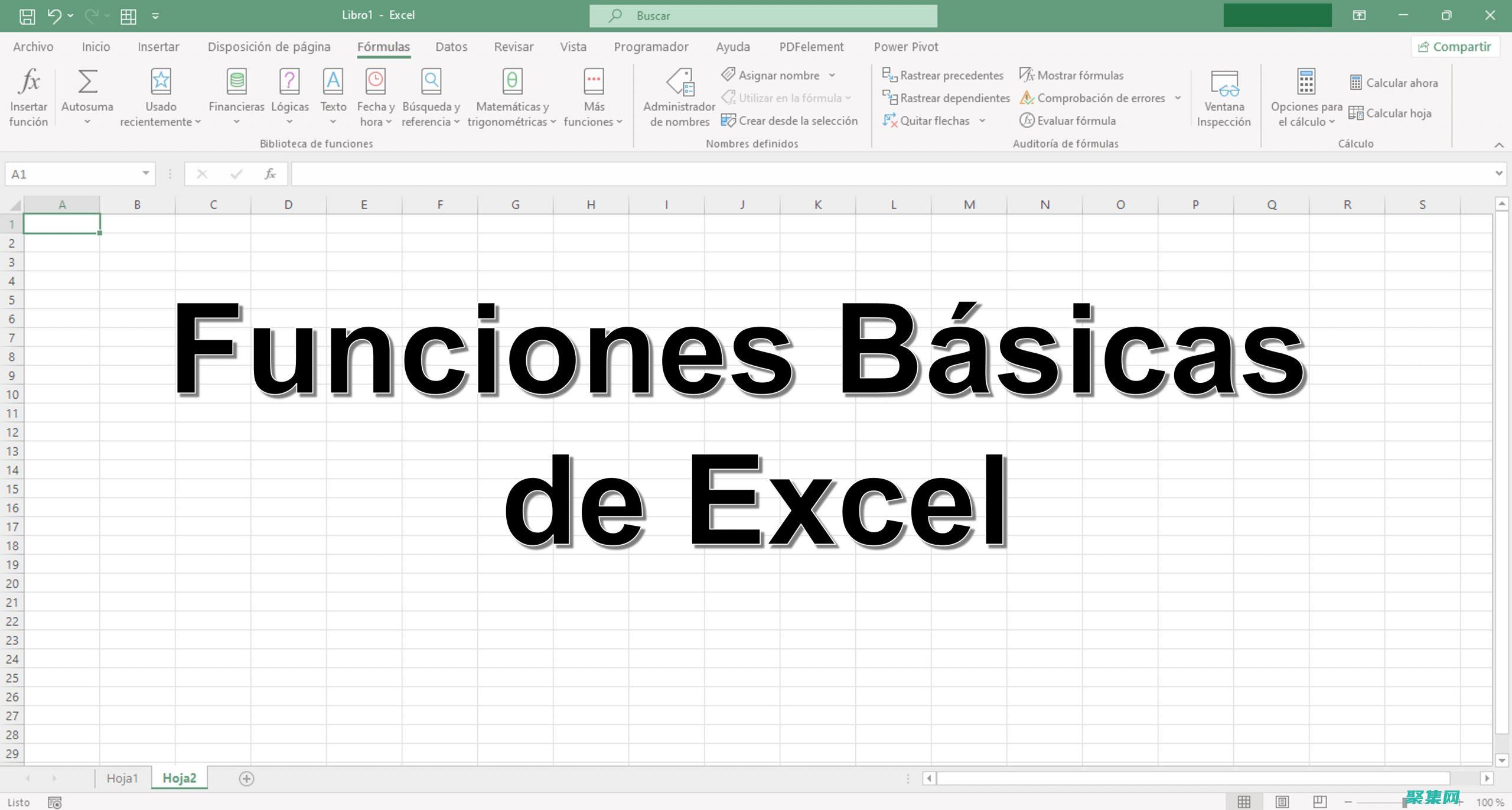The width and height of the screenshot is (1512, 810).
Task: Launch Evaluar fórmula
Action: coord(1069,121)
